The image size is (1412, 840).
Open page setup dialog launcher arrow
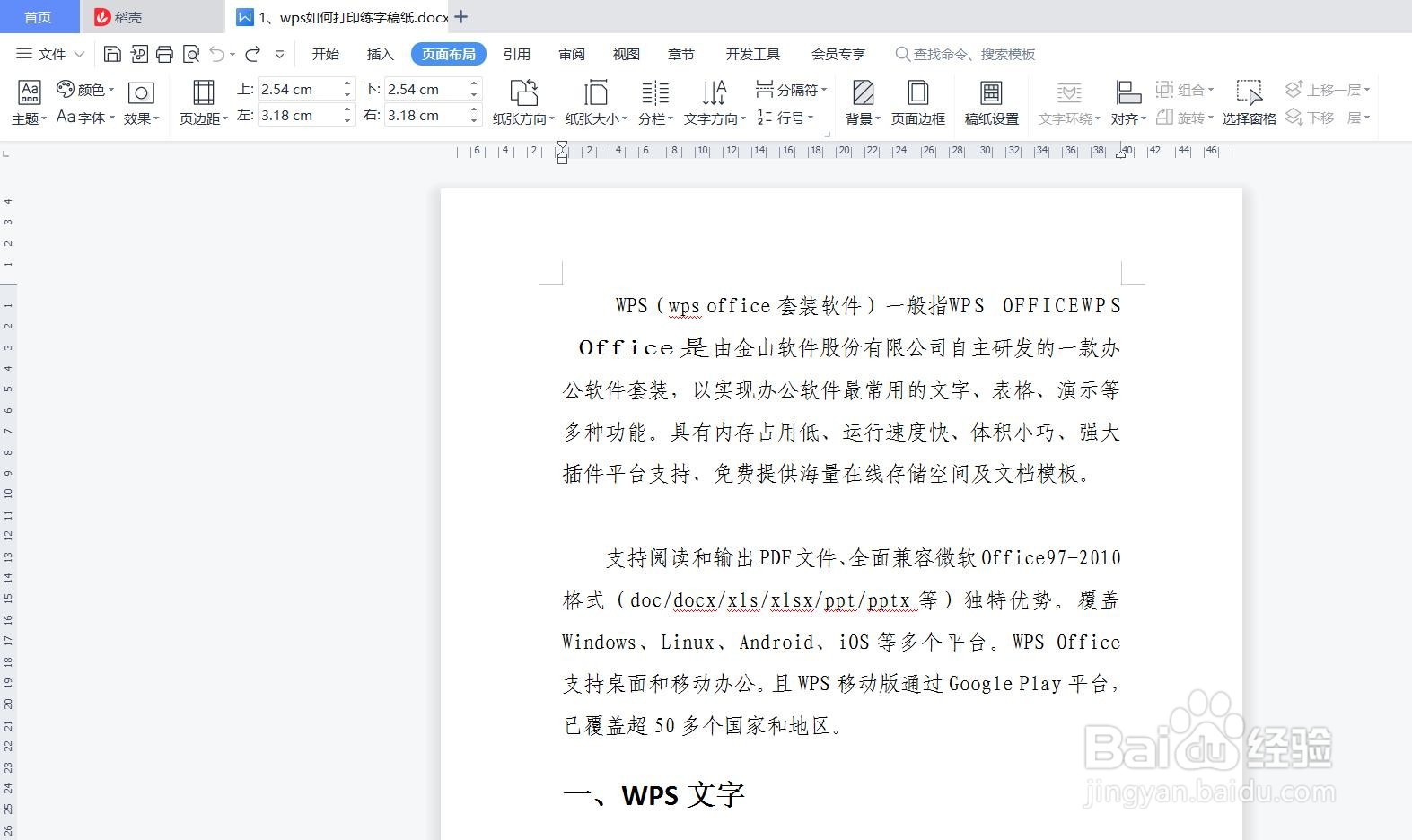[827, 134]
